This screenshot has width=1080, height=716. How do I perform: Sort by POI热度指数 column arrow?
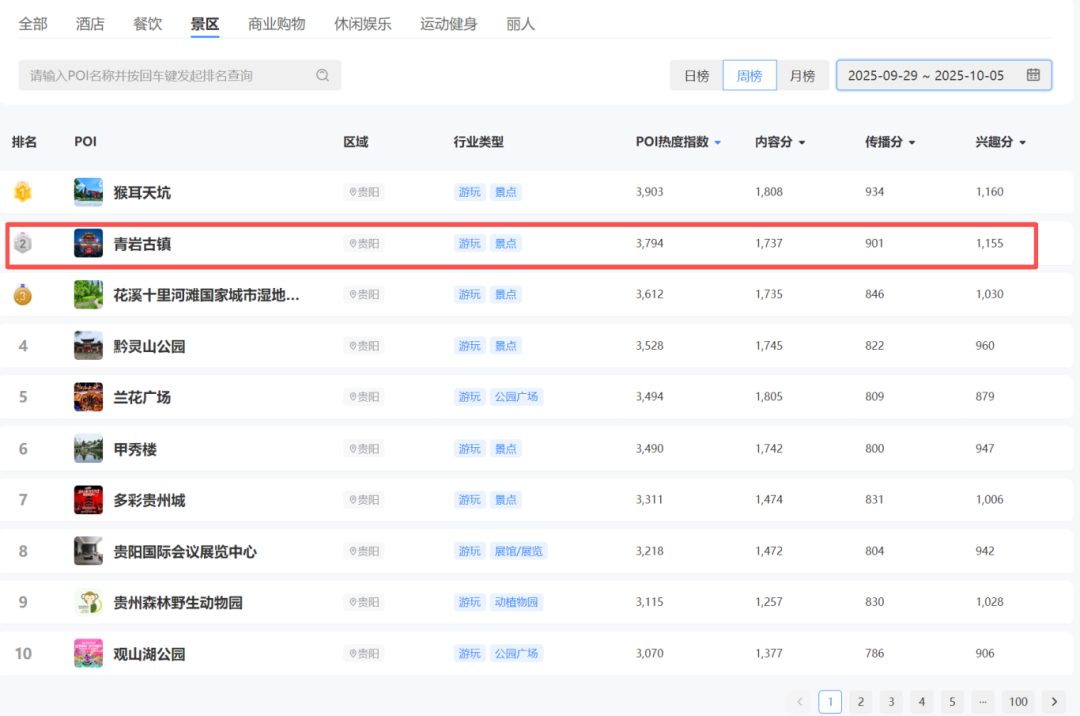(x=717, y=143)
